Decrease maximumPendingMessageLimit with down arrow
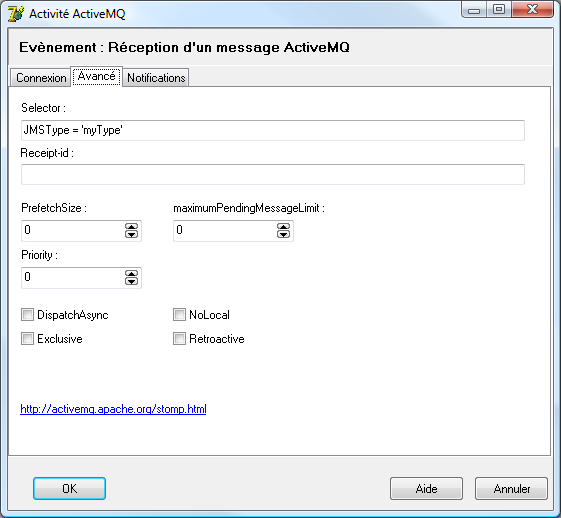This screenshot has height=518, width=561. pyautogui.click(x=283, y=234)
